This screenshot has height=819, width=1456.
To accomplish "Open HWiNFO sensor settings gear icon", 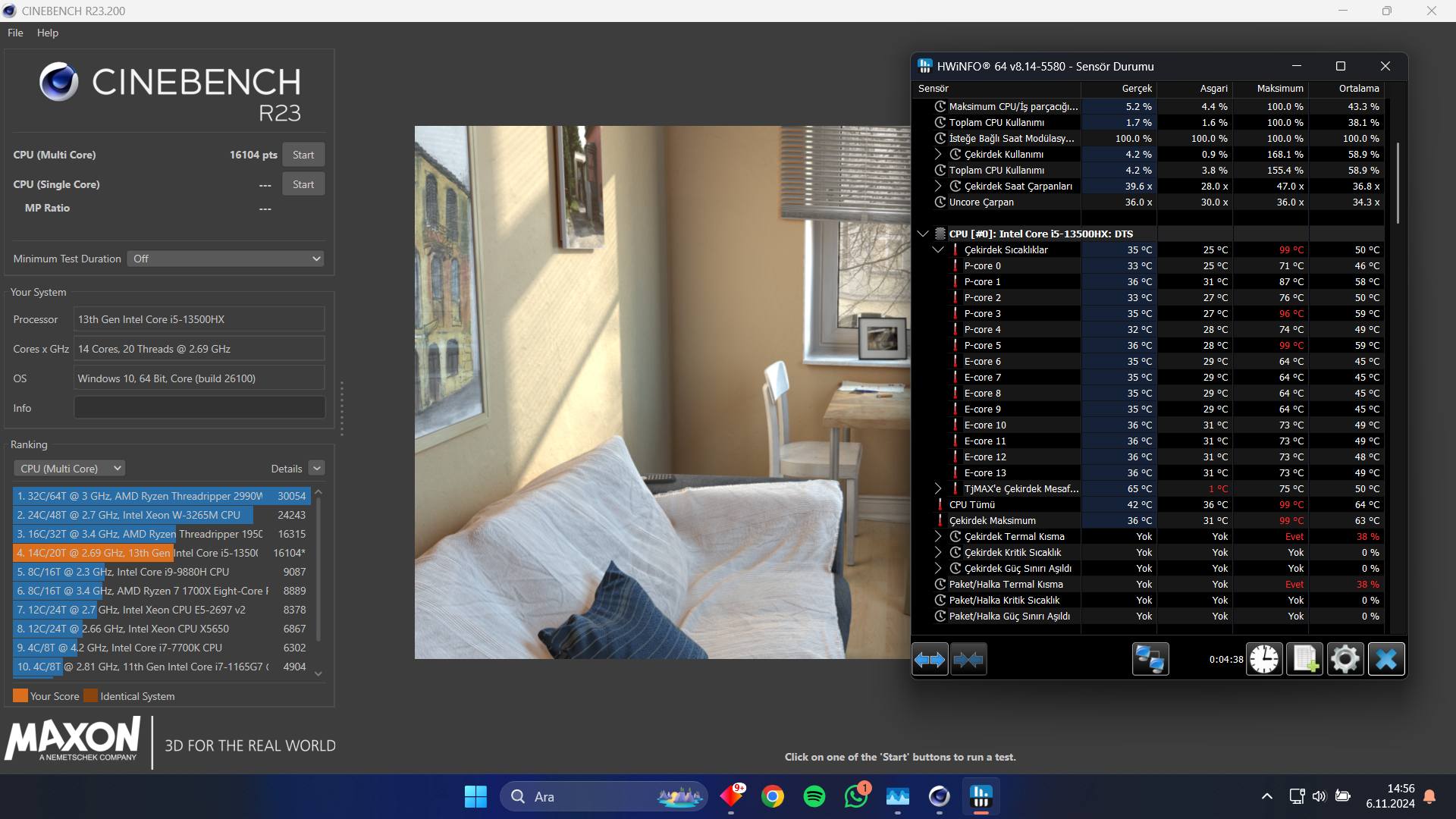I will (x=1345, y=660).
